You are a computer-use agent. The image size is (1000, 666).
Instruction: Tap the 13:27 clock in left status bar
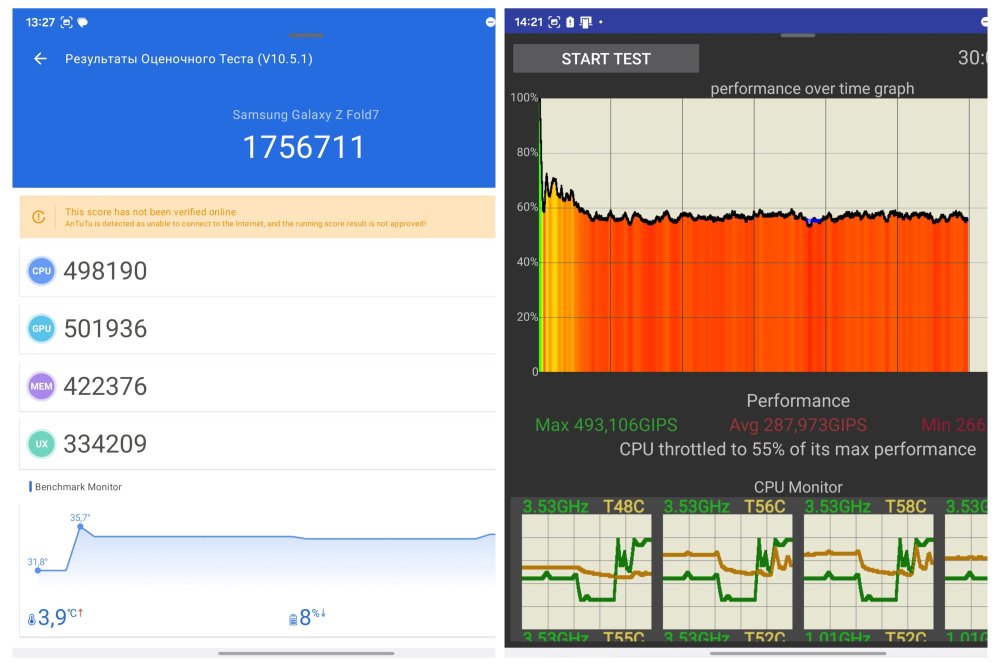(x=40, y=22)
